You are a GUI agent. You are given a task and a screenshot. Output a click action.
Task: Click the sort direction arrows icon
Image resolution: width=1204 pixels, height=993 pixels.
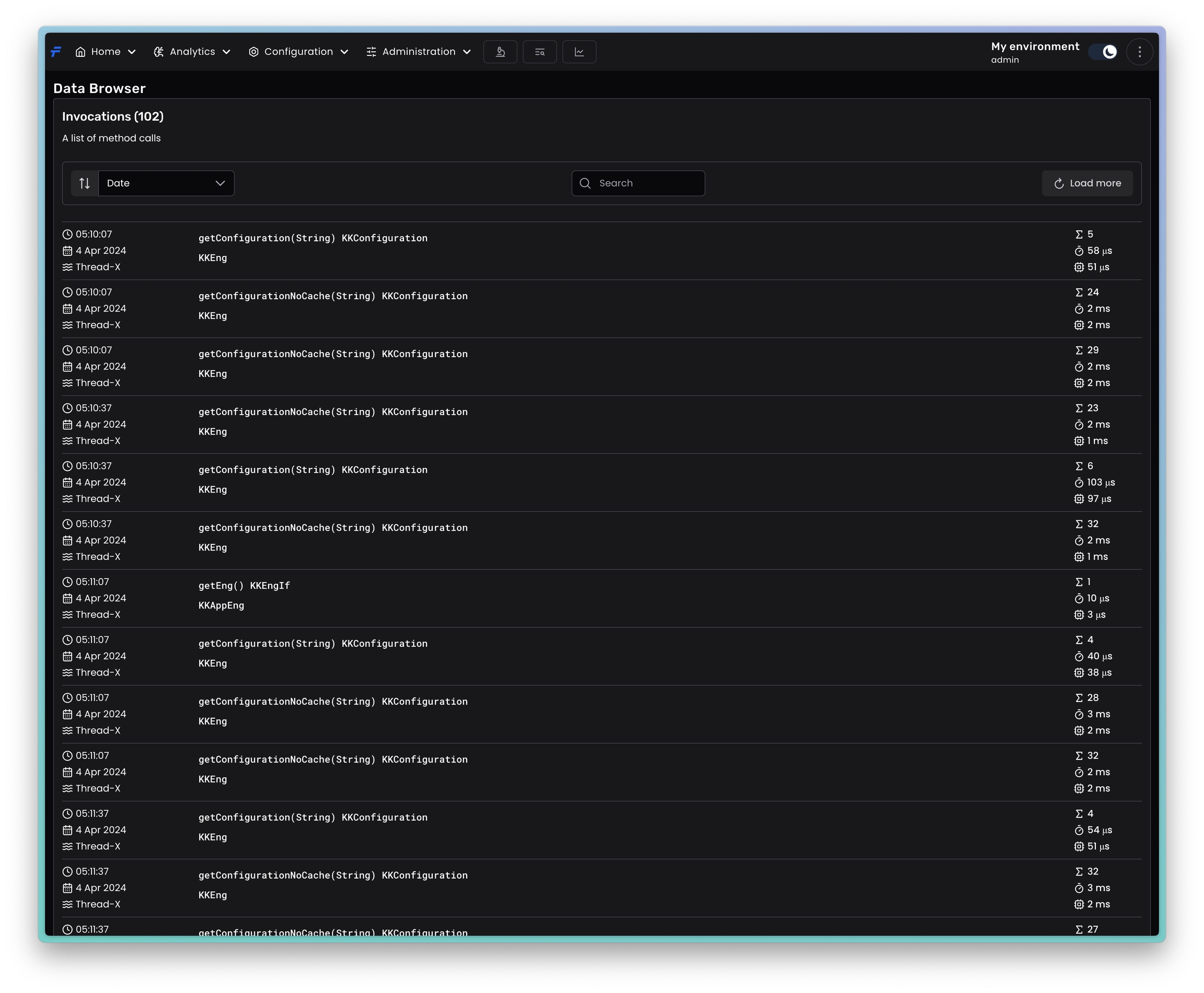(x=85, y=183)
